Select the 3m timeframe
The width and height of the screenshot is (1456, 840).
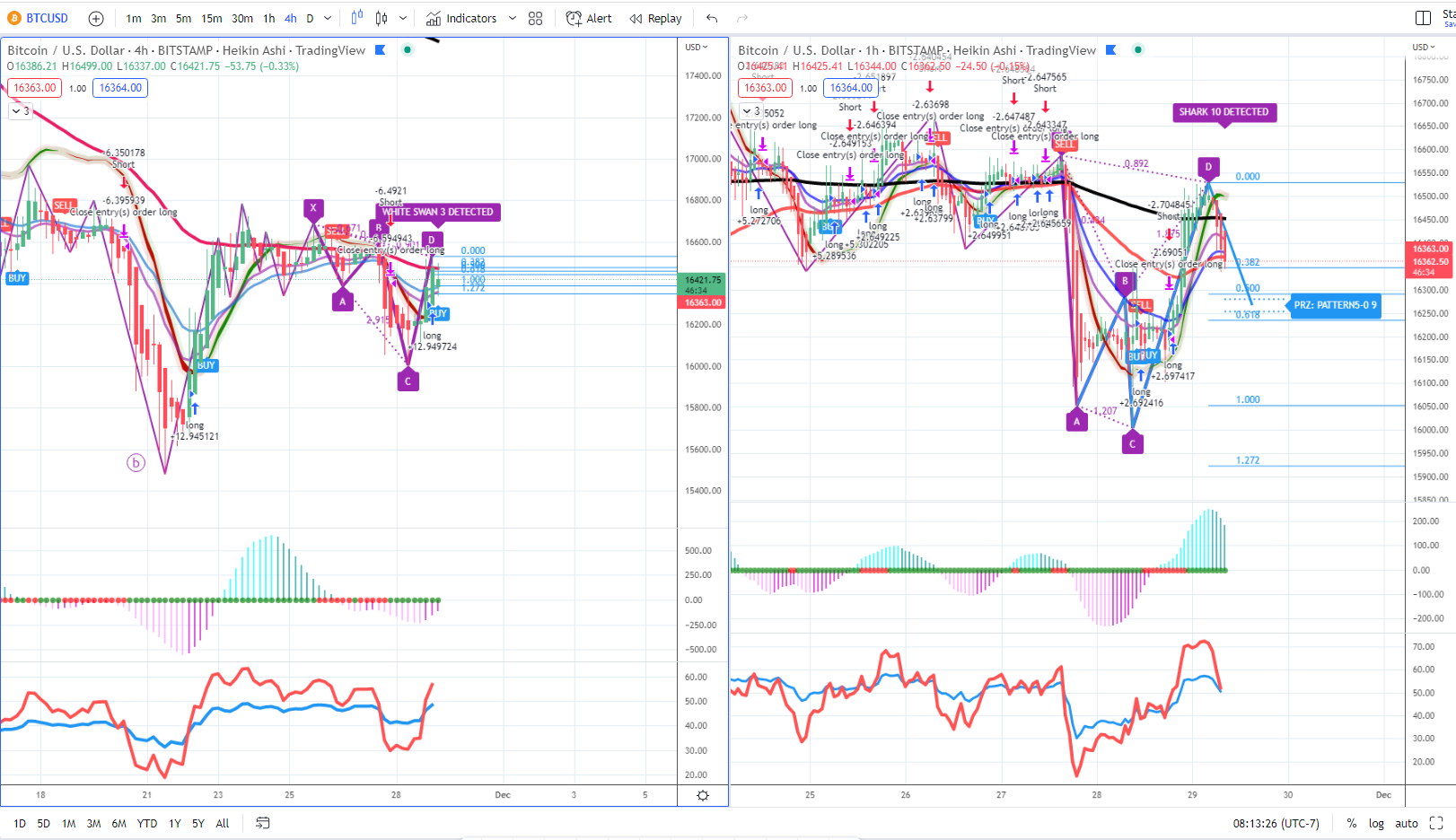158,18
